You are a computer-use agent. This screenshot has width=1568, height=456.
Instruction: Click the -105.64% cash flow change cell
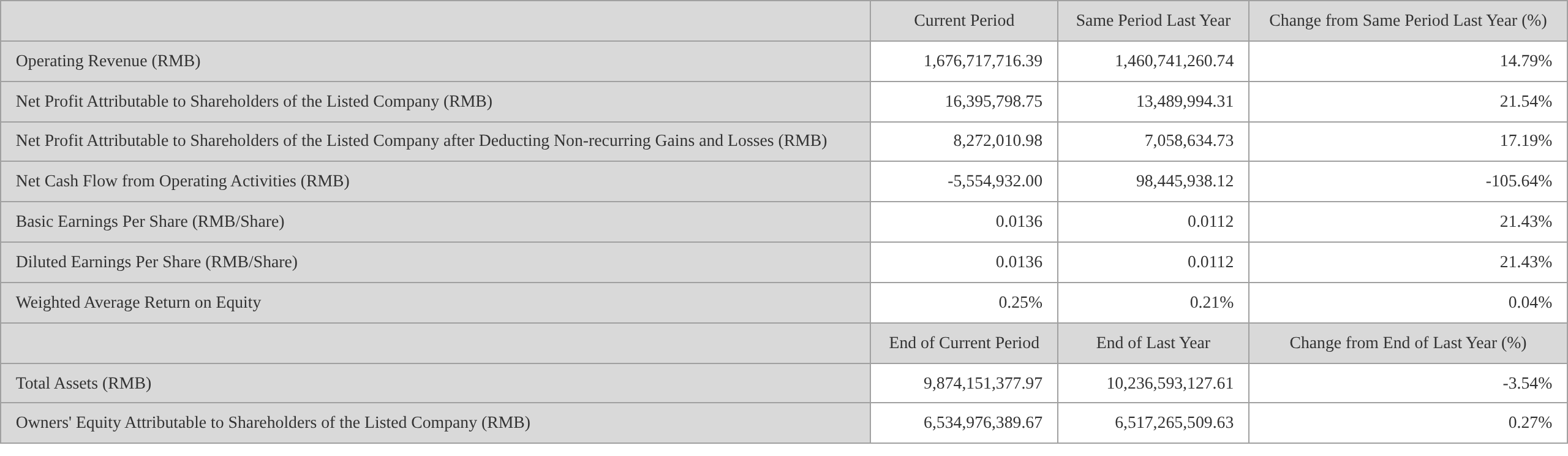[x=1518, y=181]
